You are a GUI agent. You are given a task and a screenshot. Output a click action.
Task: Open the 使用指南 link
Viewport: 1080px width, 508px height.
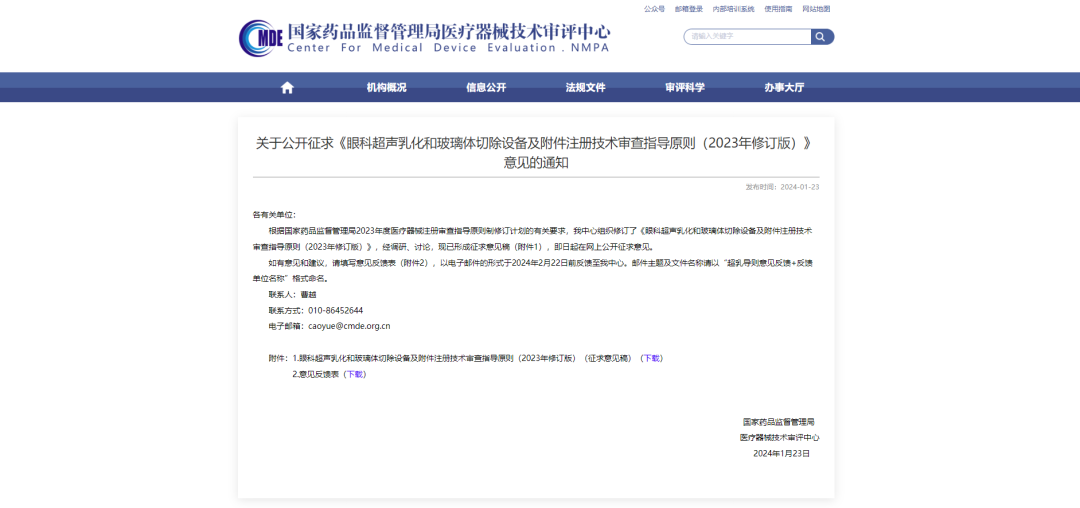coord(778,9)
